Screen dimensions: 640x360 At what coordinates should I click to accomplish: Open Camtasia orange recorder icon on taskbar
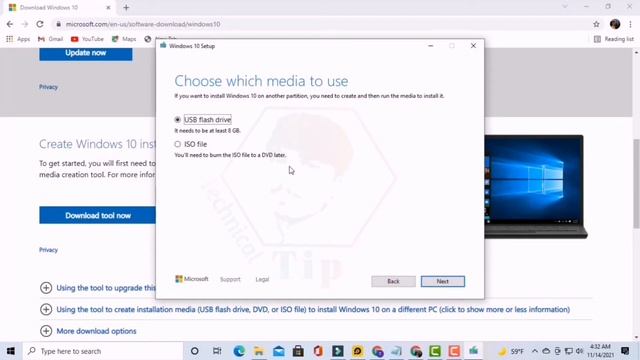[x=454, y=351]
